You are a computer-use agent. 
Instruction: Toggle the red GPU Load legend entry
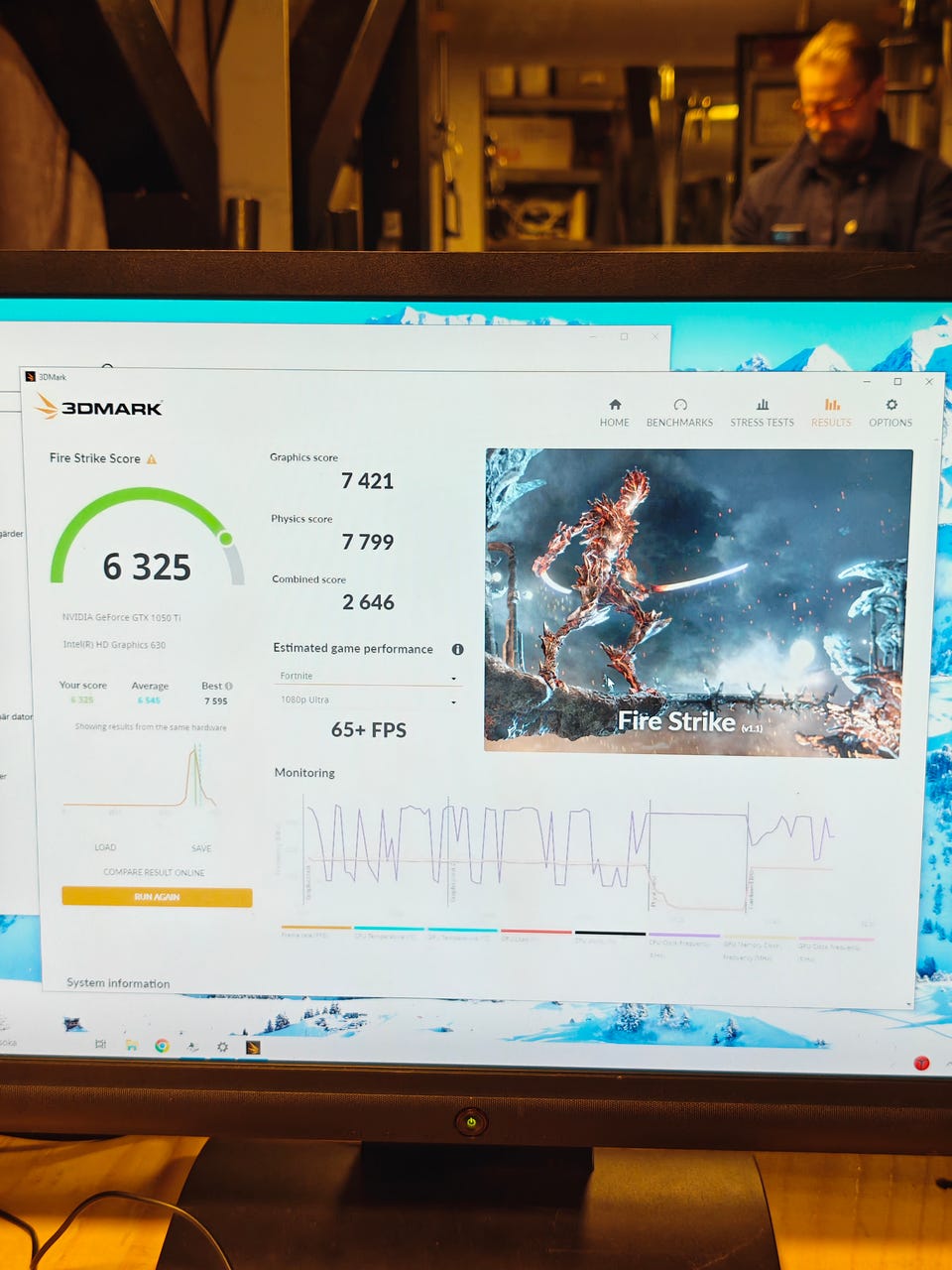click(535, 935)
